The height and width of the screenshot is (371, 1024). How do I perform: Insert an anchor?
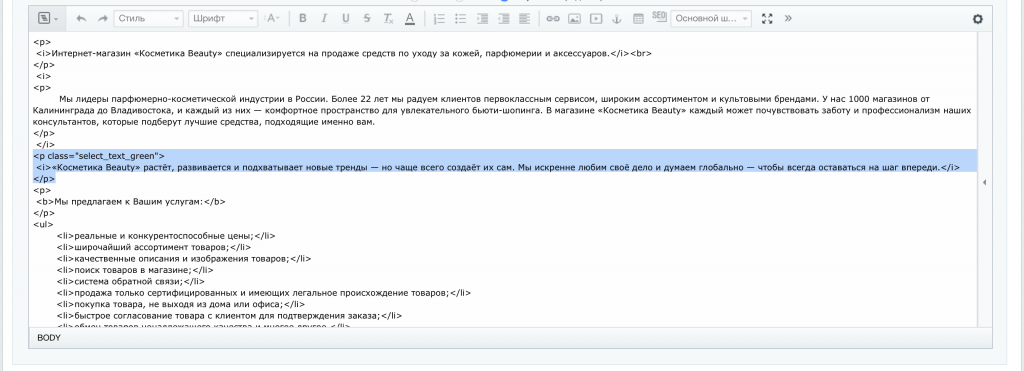[616, 18]
